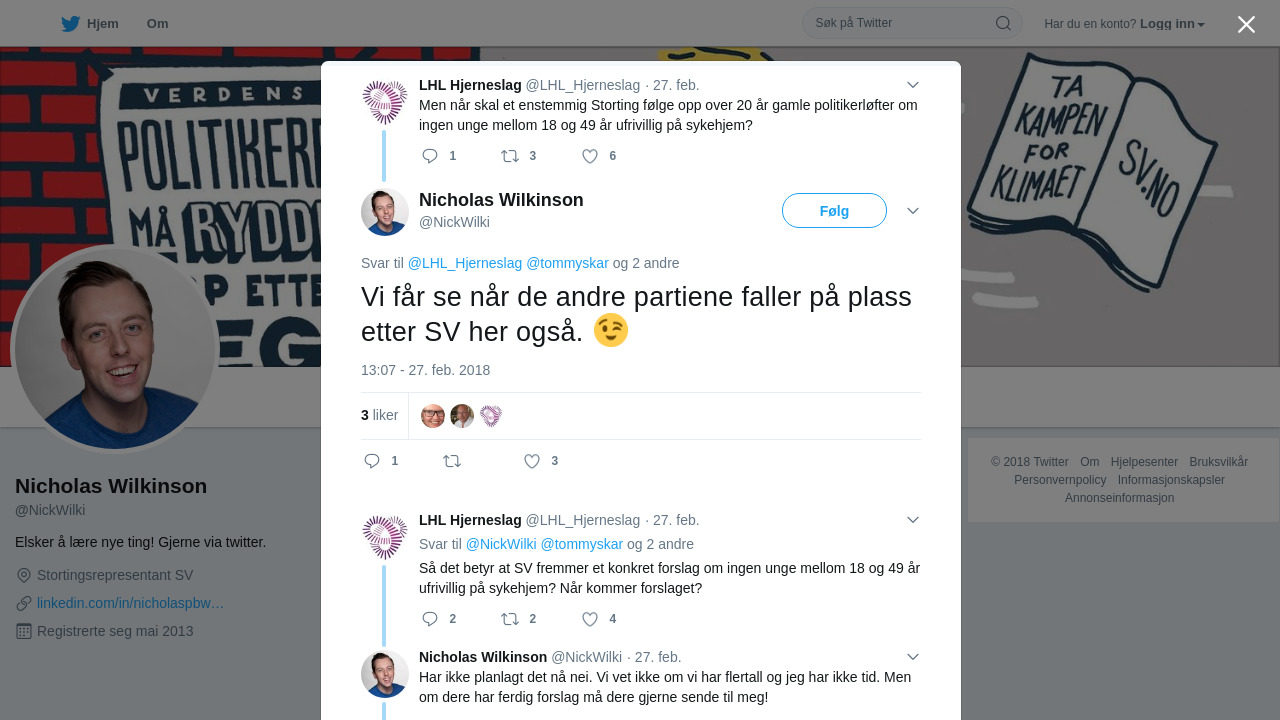The image size is (1280, 720).
Task: Like Nicholas Wilkinson's main tweet
Action: tap(532, 461)
